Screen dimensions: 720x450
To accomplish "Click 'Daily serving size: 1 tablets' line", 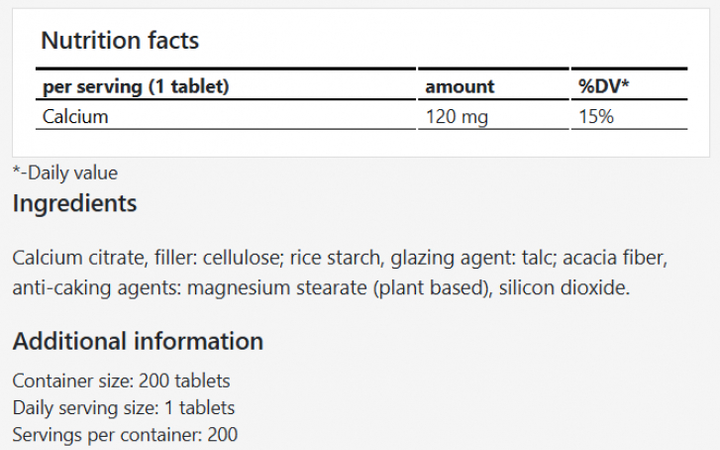I will (x=124, y=408).
